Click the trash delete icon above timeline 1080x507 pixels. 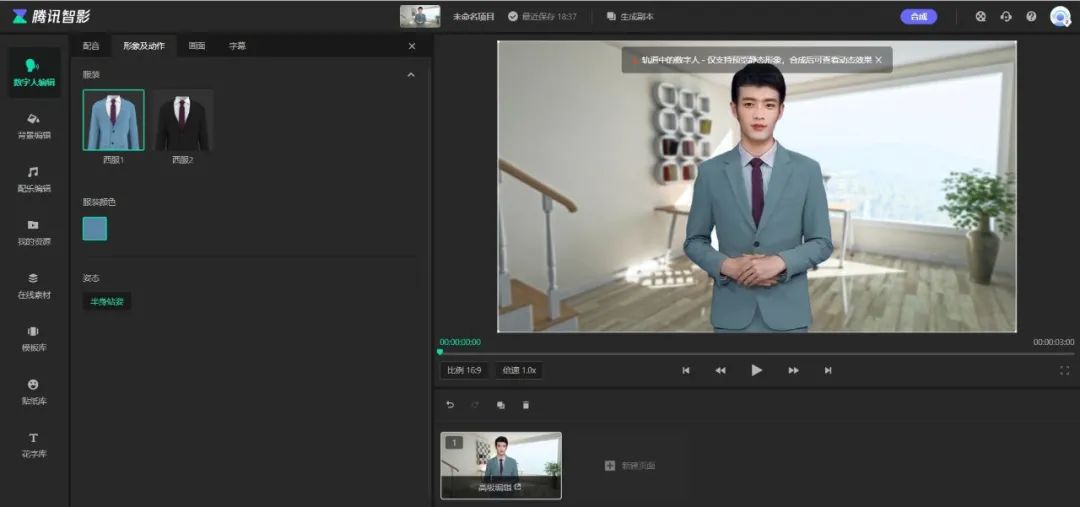tap(526, 405)
